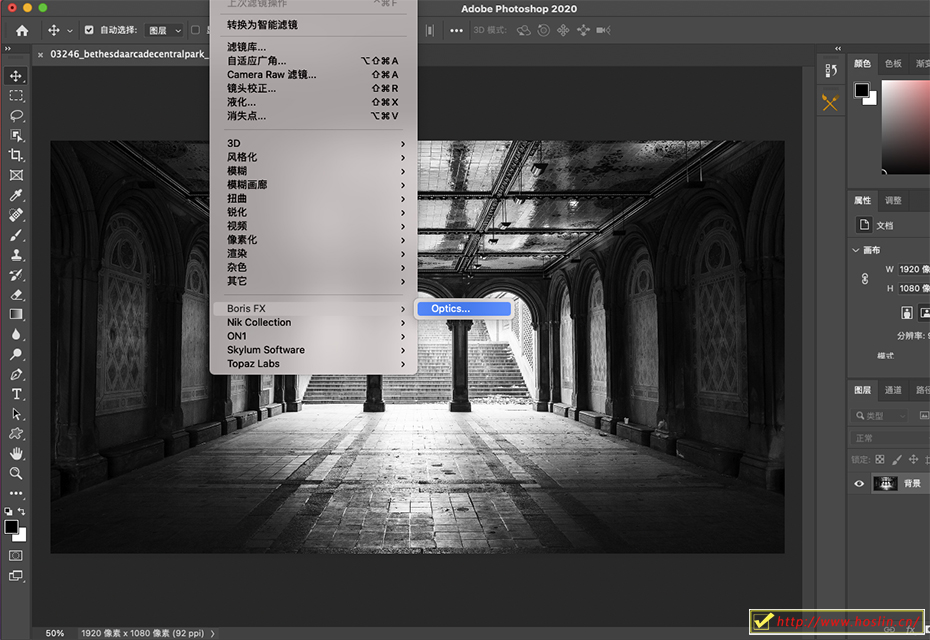Hide the 背景 layer with eye icon
The height and width of the screenshot is (640, 930).
click(859, 483)
